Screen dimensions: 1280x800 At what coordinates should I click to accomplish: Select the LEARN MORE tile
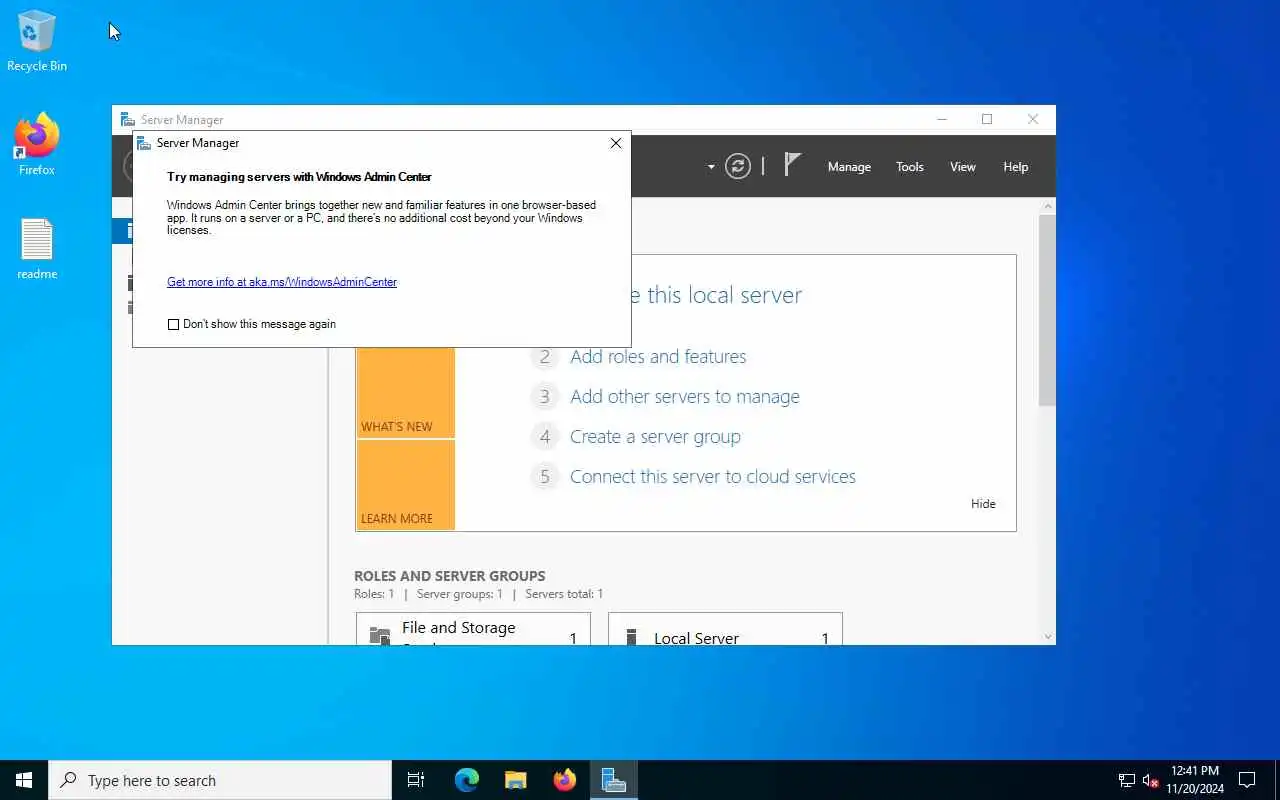[405, 485]
